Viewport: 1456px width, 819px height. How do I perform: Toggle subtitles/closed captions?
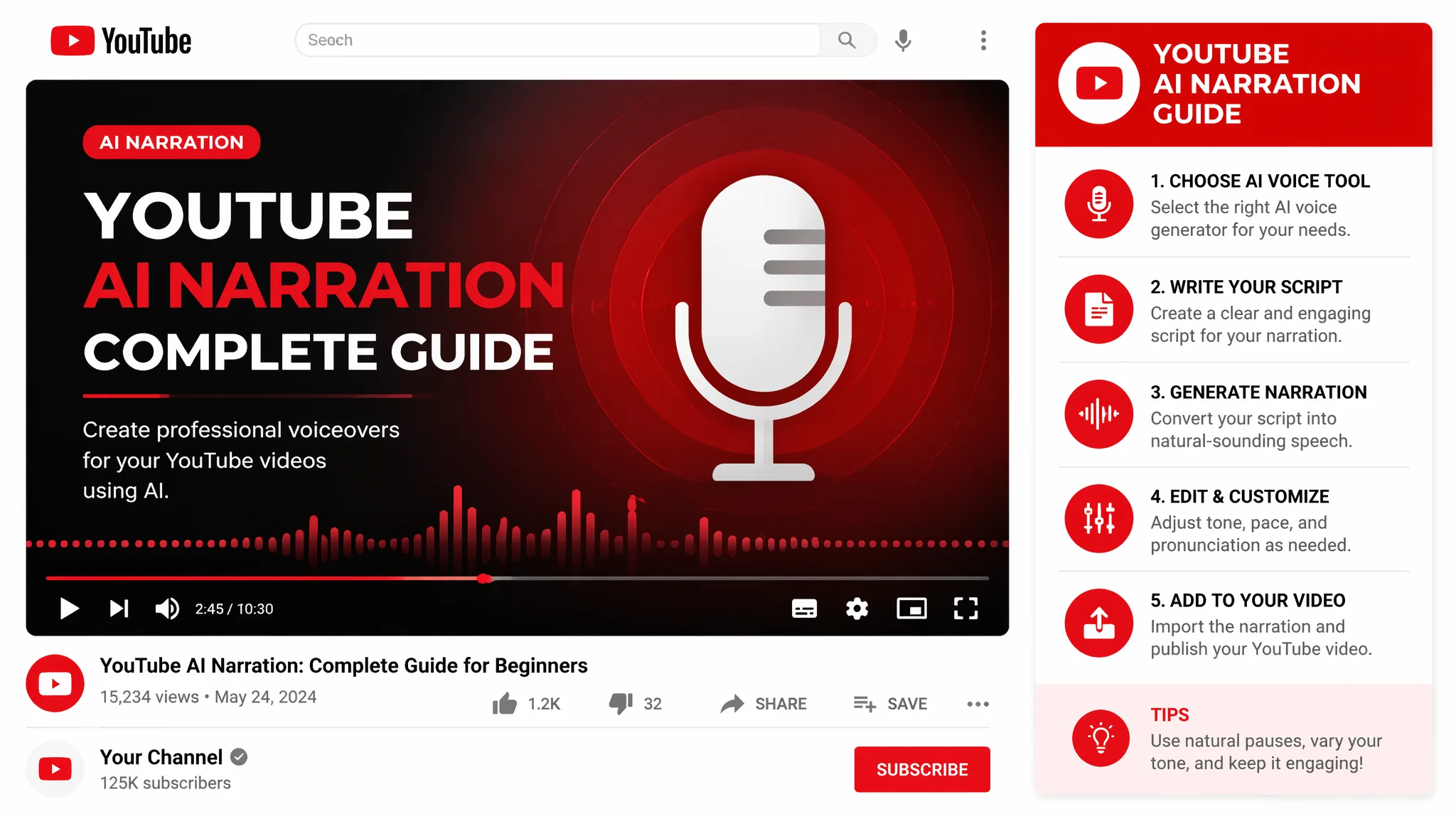(x=804, y=609)
